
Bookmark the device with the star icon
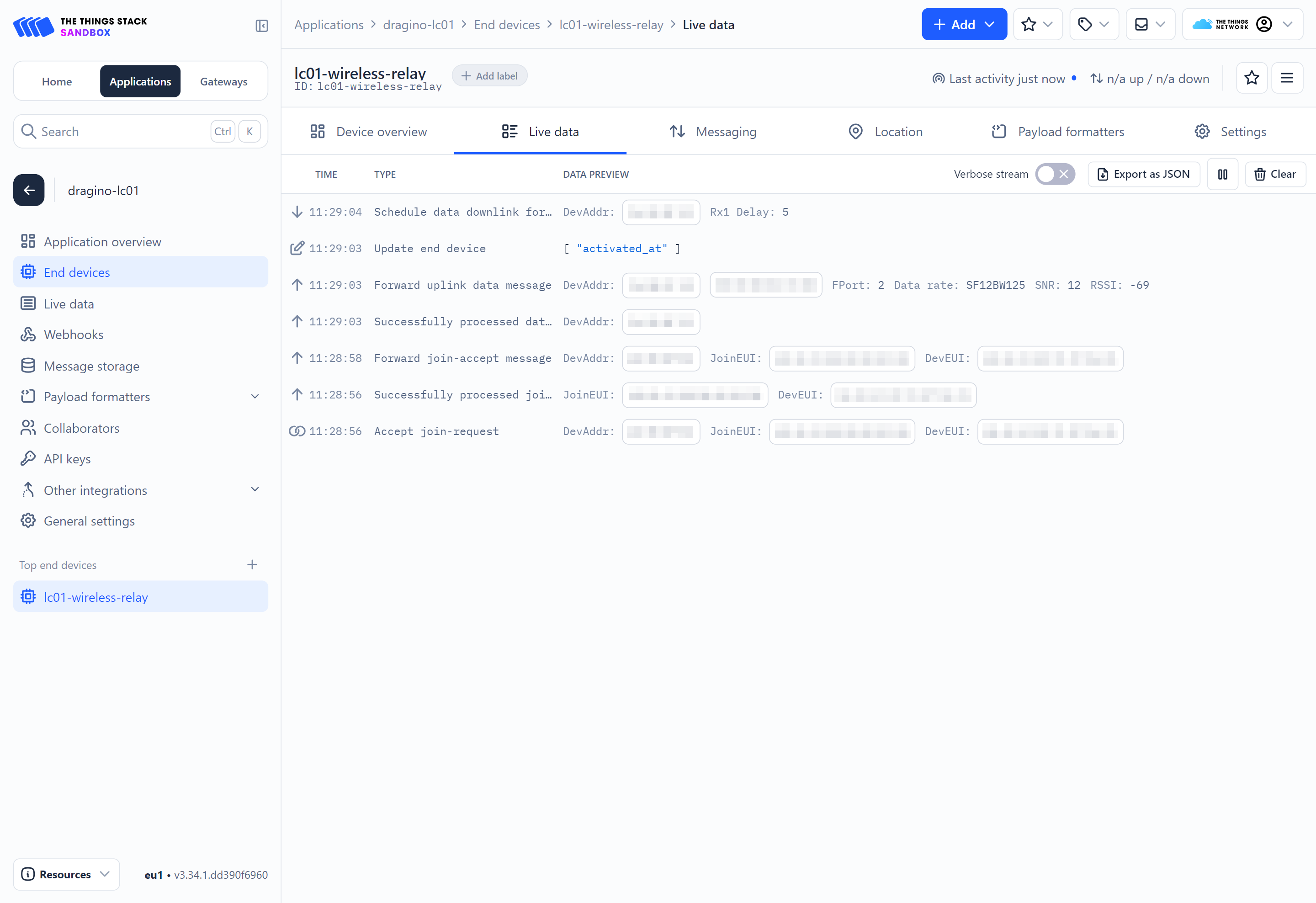coord(1252,78)
